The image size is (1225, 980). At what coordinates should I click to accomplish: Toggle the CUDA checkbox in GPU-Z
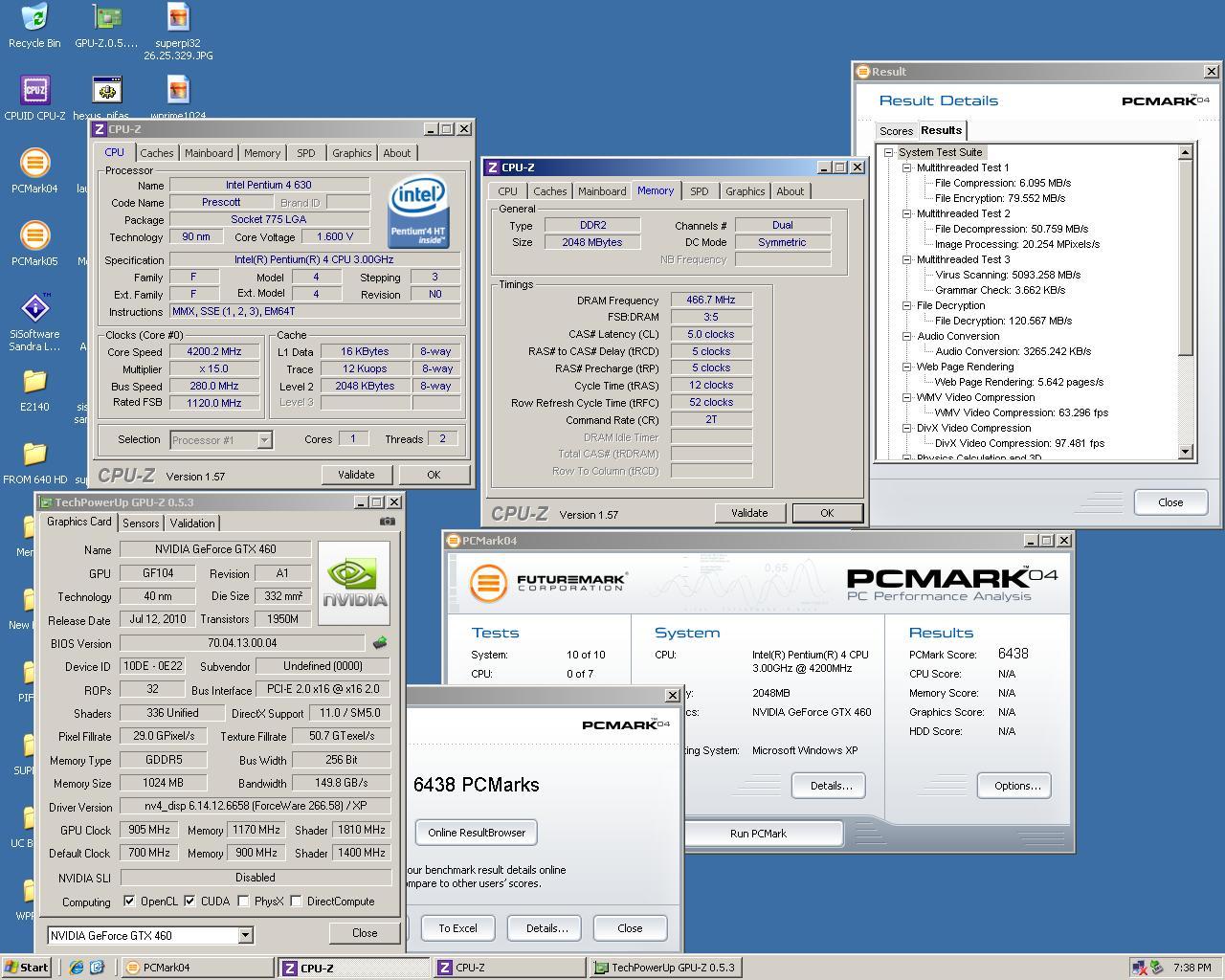(189, 902)
